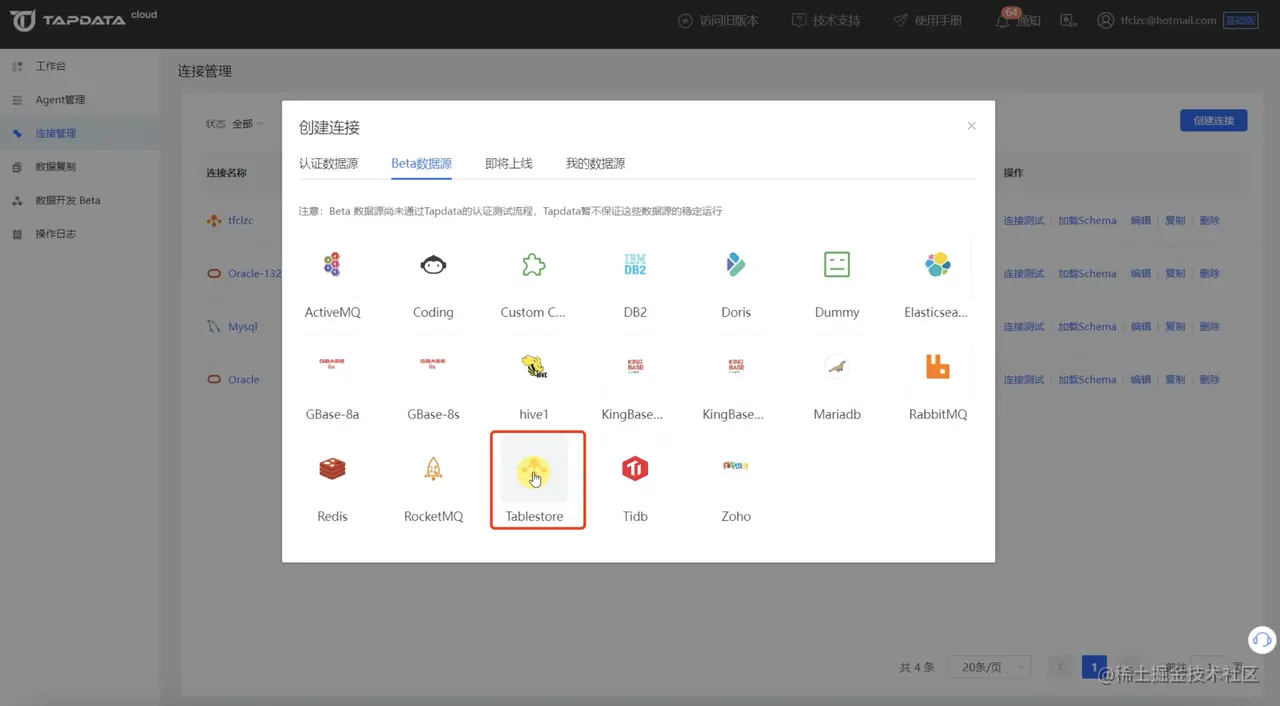Click 删除 for the Oracle row
The width and height of the screenshot is (1280, 706).
point(1210,379)
